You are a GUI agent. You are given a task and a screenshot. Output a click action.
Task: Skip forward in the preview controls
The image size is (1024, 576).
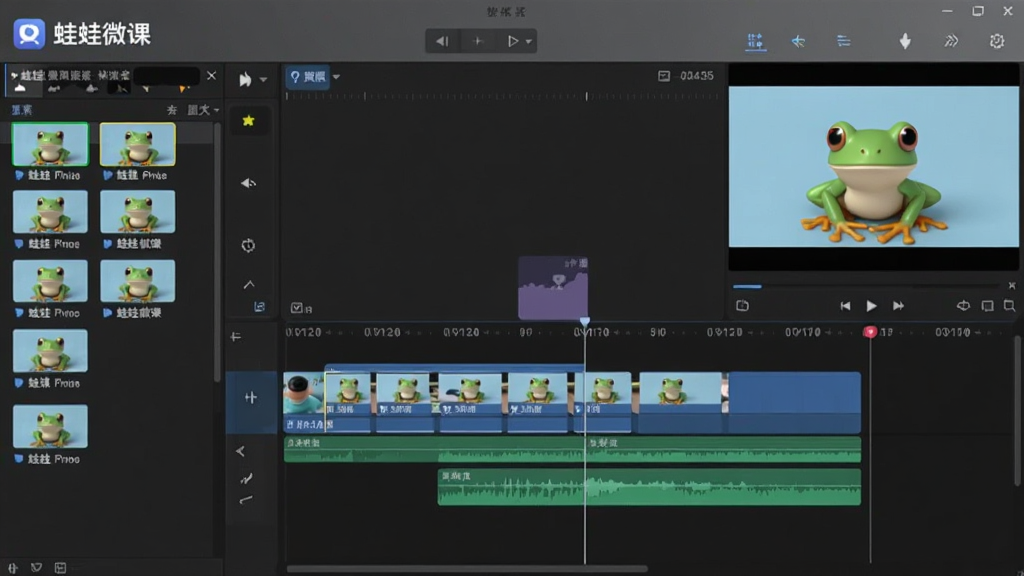pyautogui.click(x=898, y=306)
